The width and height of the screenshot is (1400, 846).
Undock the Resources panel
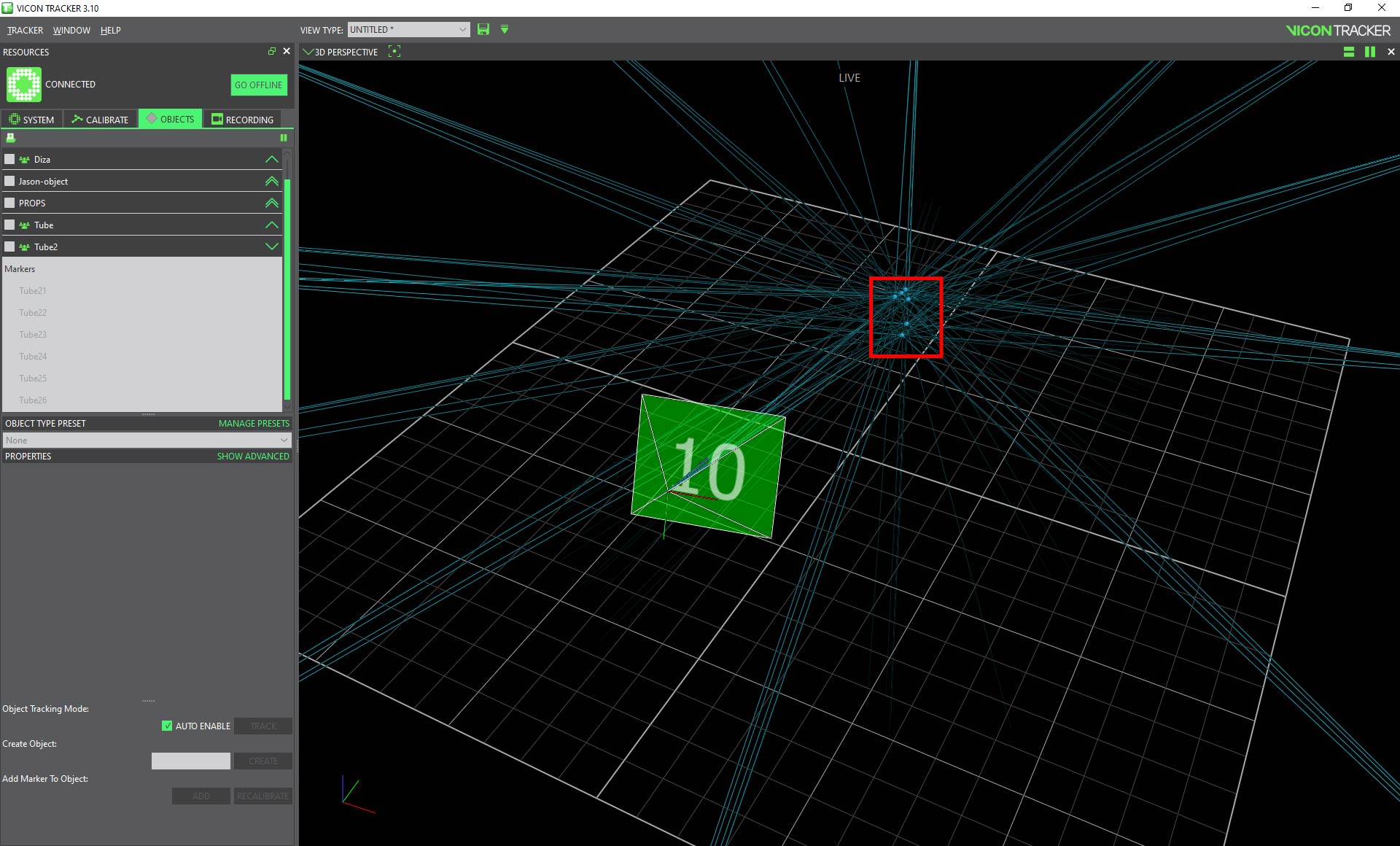(x=272, y=52)
